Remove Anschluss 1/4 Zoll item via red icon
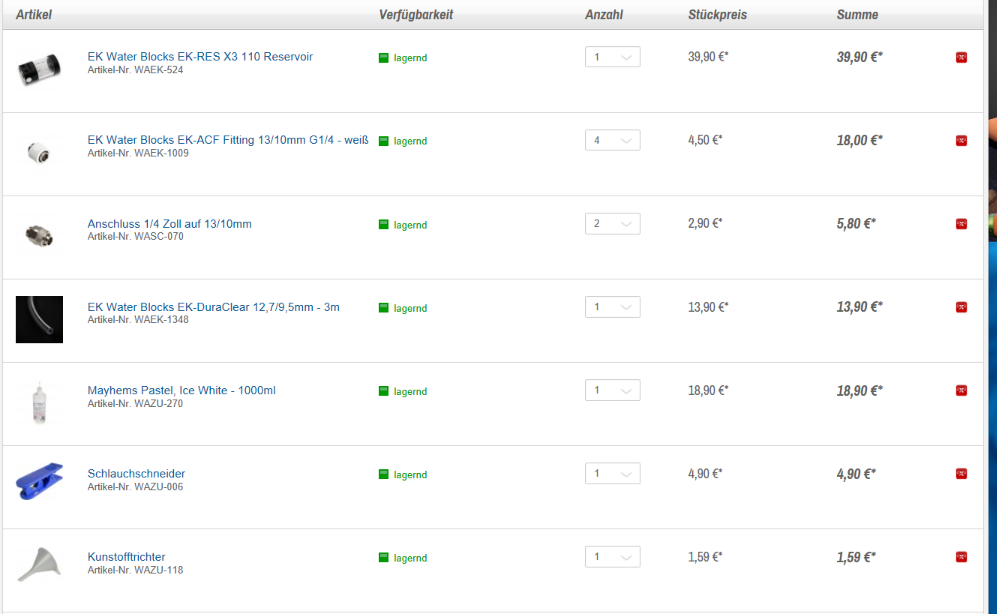 [961, 224]
